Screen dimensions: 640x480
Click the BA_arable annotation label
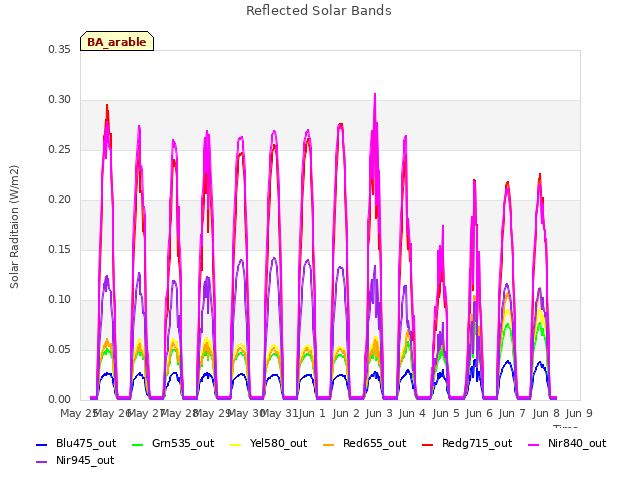[117, 42]
